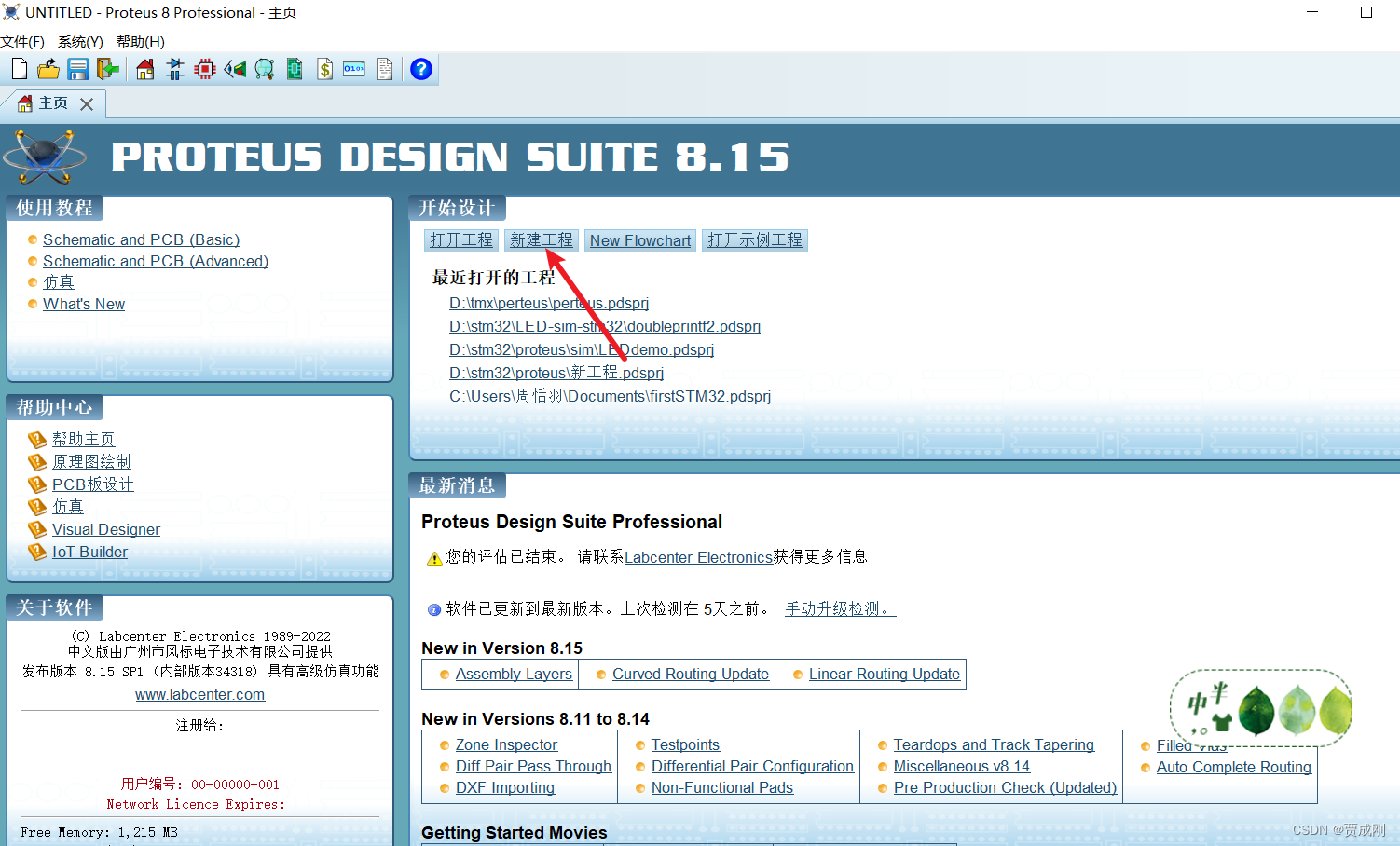Open the Source Code binary icon
This screenshot has height=846, width=1400.
354,69
